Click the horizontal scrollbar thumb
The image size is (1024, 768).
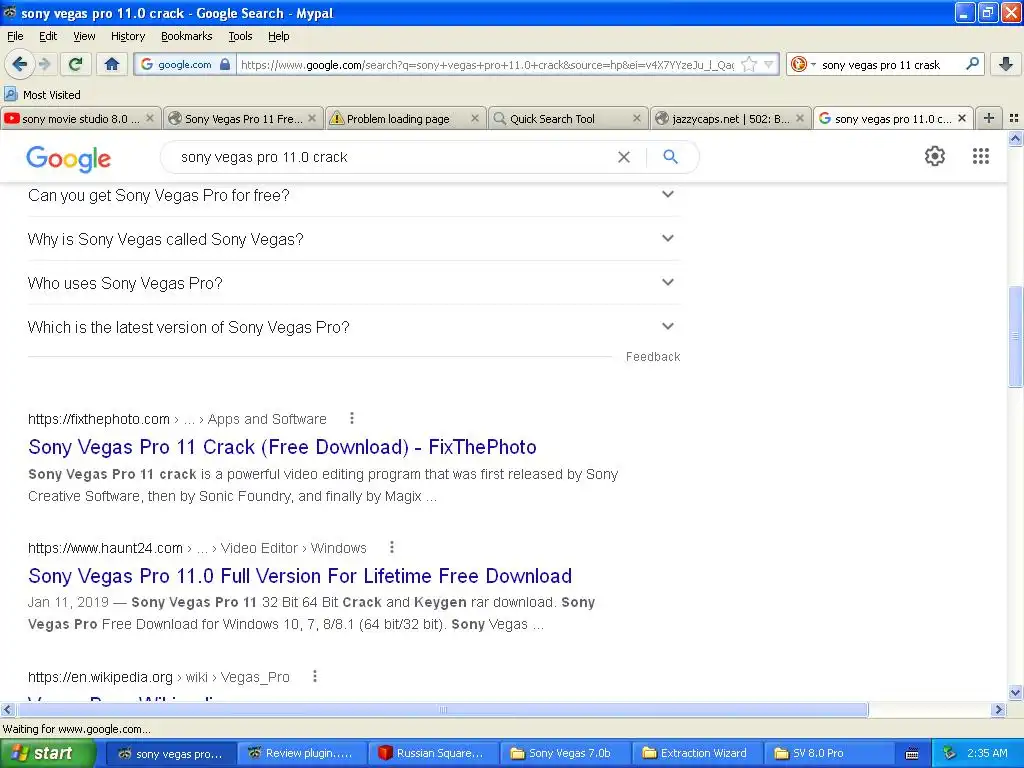(x=442, y=709)
